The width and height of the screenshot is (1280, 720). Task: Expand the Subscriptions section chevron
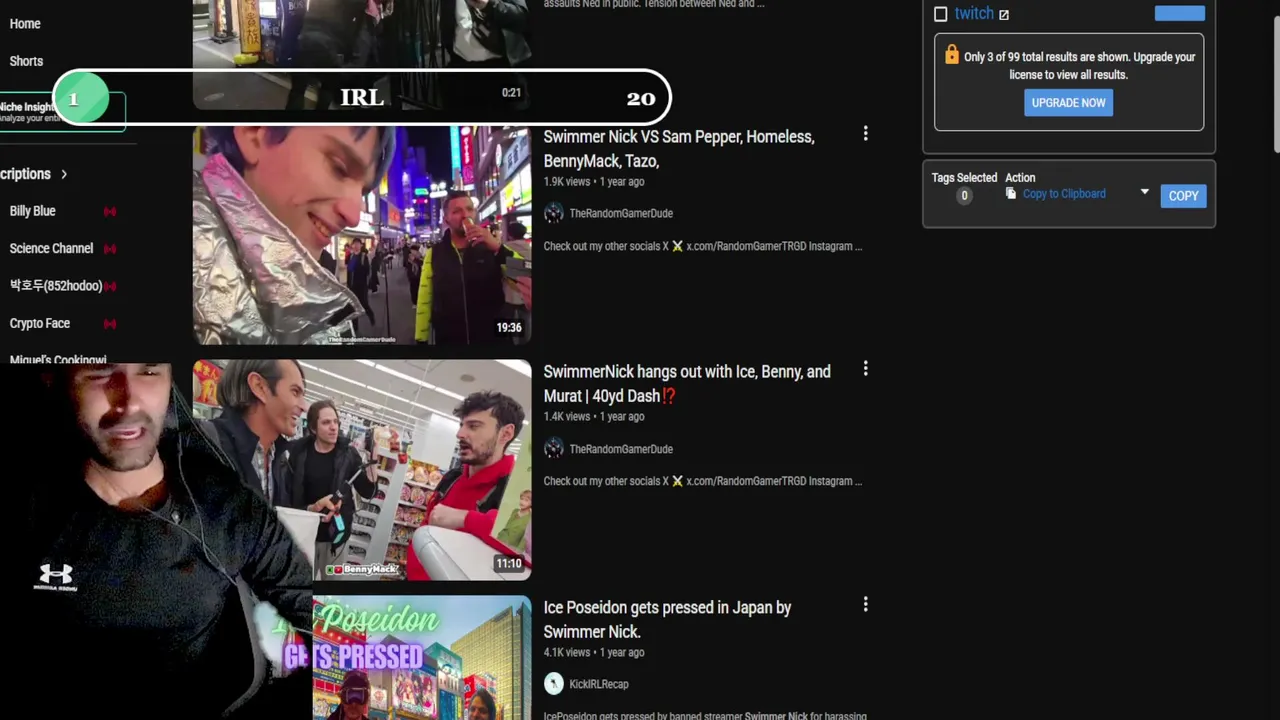pyautogui.click(x=64, y=174)
